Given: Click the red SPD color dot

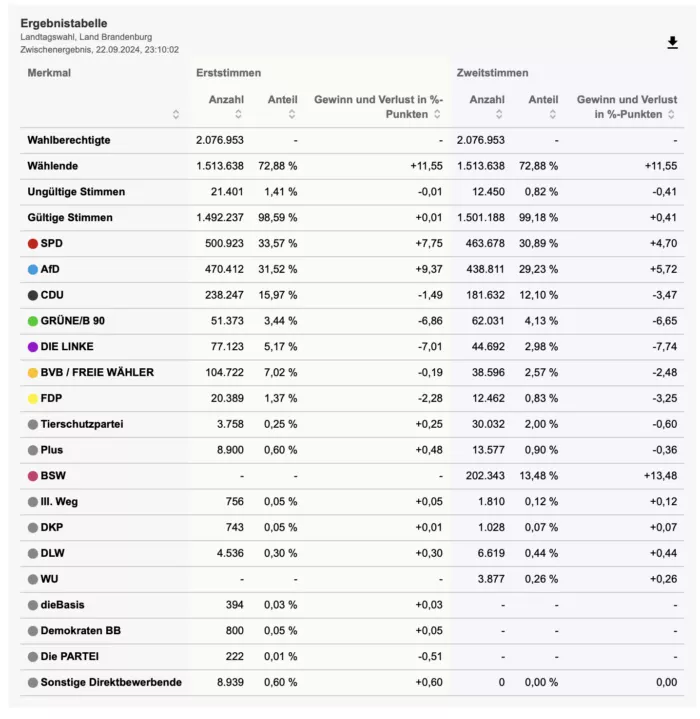Looking at the screenshot, I should pos(33,243).
